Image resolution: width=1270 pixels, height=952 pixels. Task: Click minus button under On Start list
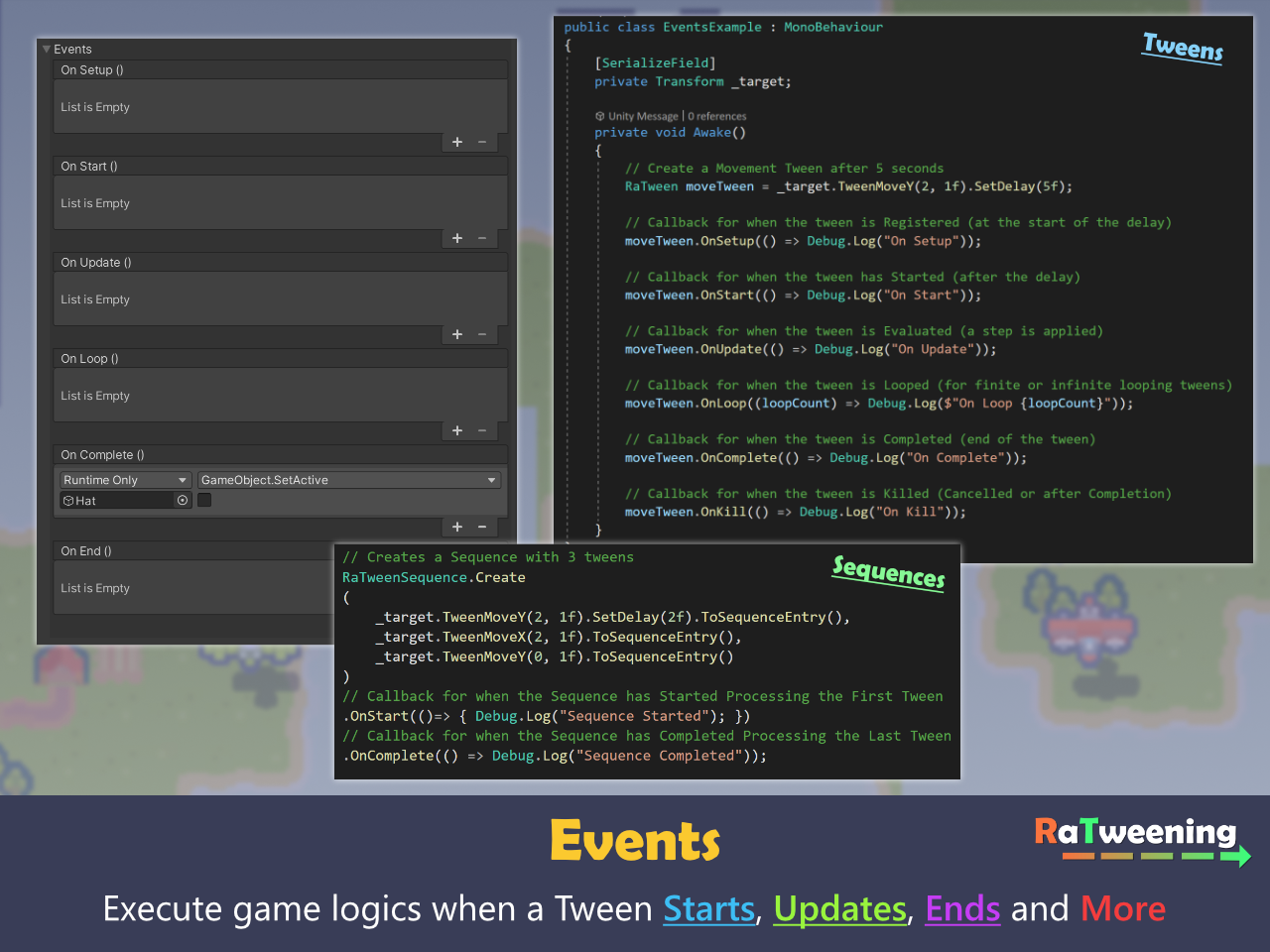point(482,238)
